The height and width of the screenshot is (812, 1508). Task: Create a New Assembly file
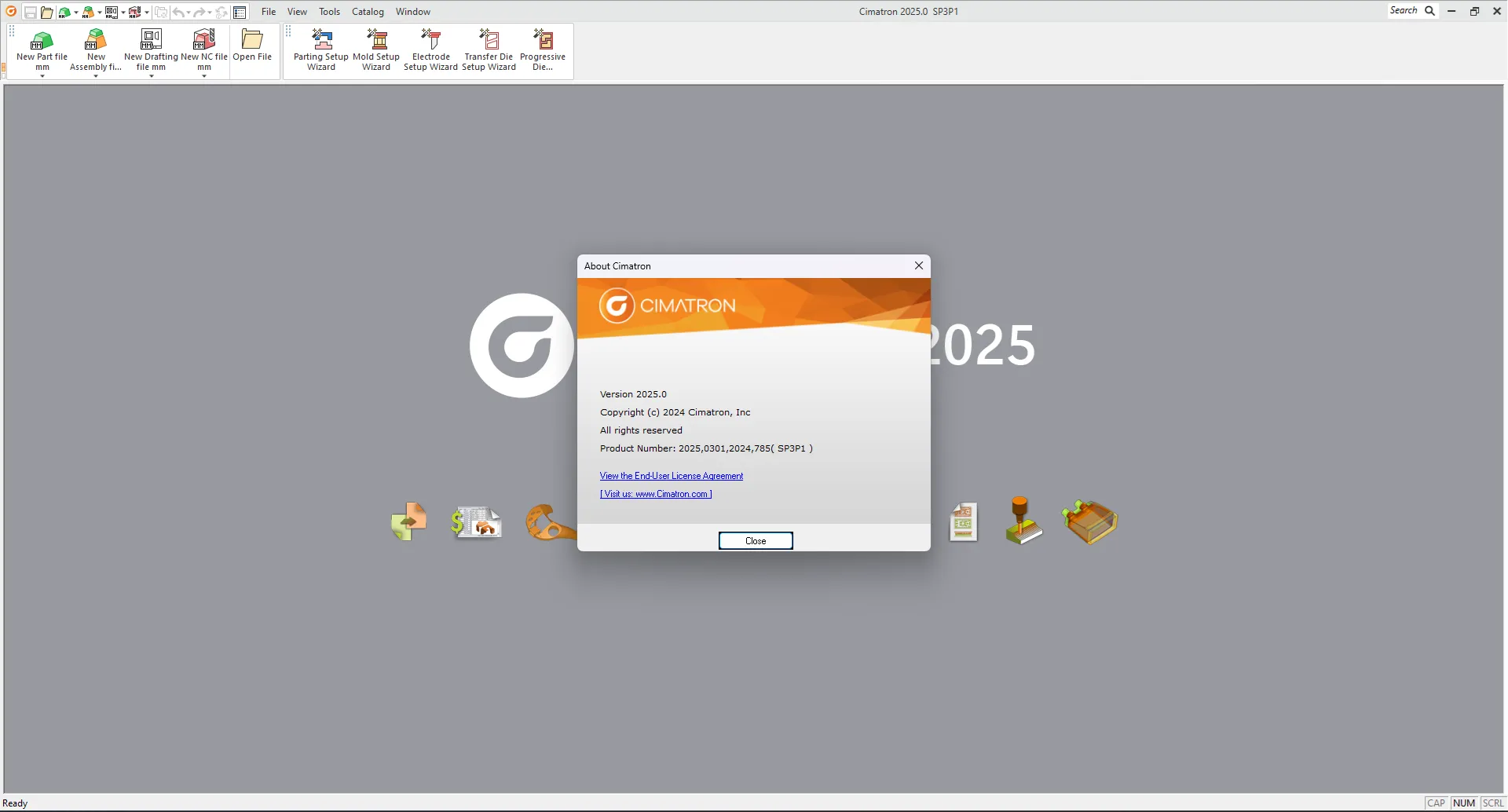click(96, 50)
